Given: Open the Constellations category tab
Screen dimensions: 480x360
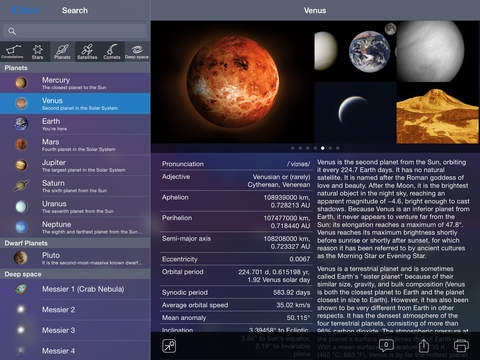Looking at the screenshot, I should point(12,51).
